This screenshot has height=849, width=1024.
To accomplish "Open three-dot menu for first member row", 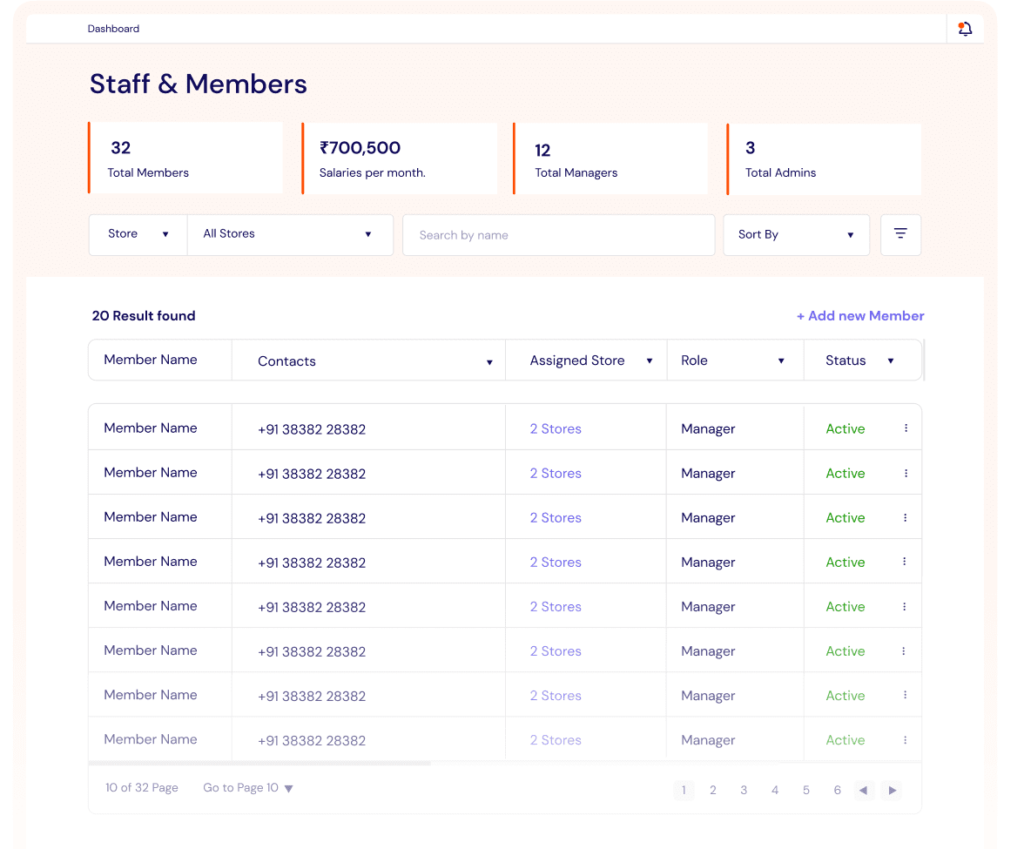I will [x=905, y=428].
